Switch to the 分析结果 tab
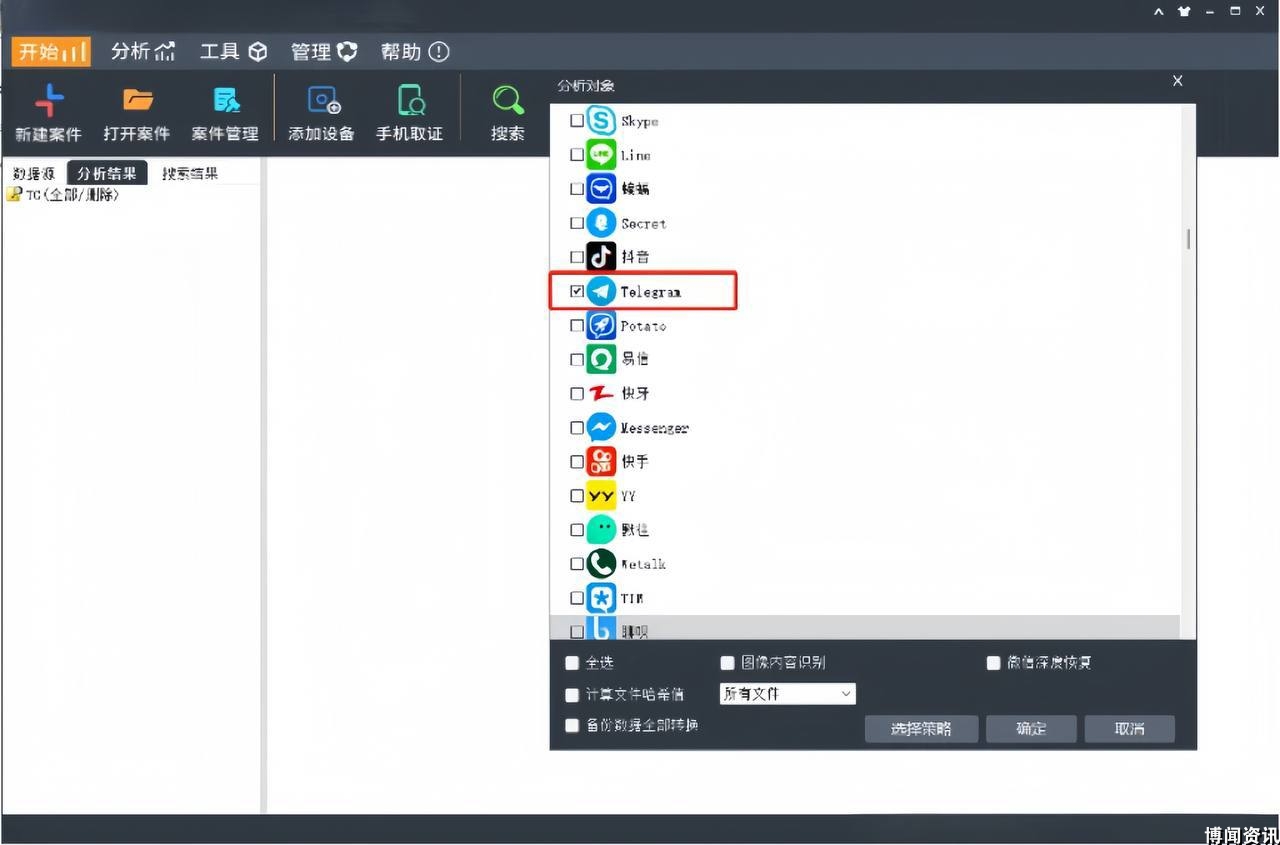The width and height of the screenshot is (1280, 845). click(x=107, y=173)
